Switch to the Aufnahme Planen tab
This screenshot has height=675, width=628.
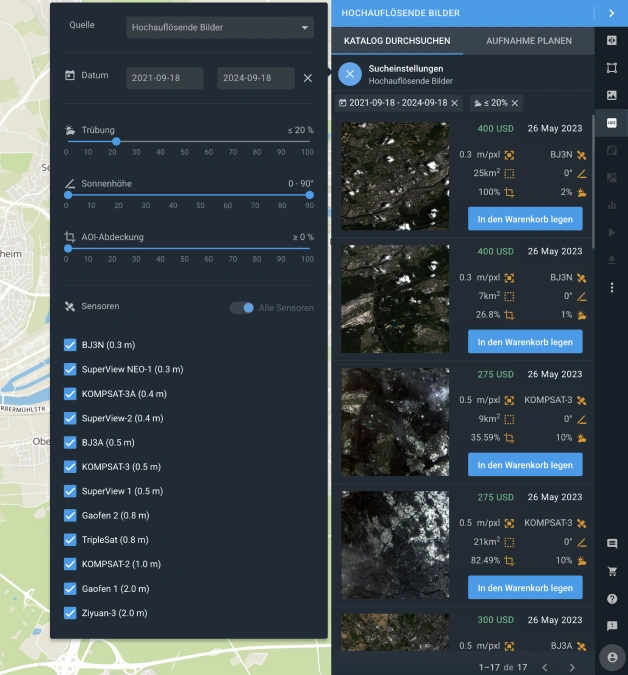point(528,41)
